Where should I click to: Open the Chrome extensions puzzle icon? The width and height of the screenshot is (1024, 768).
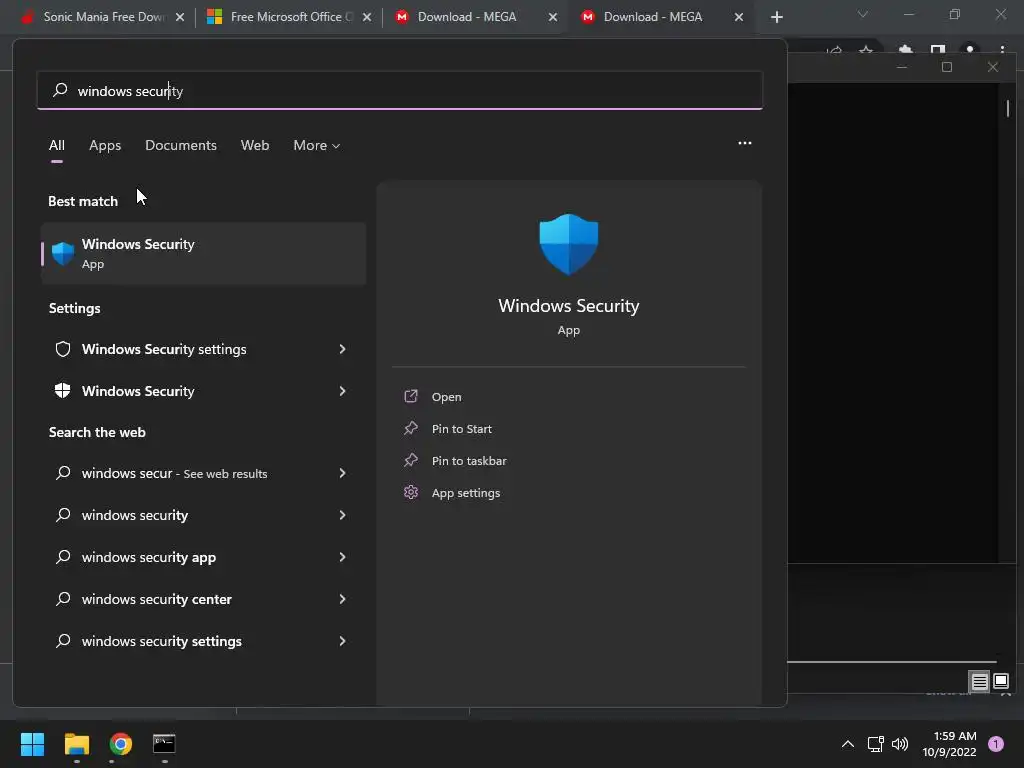pyautogui.click(x=905, y=50)
